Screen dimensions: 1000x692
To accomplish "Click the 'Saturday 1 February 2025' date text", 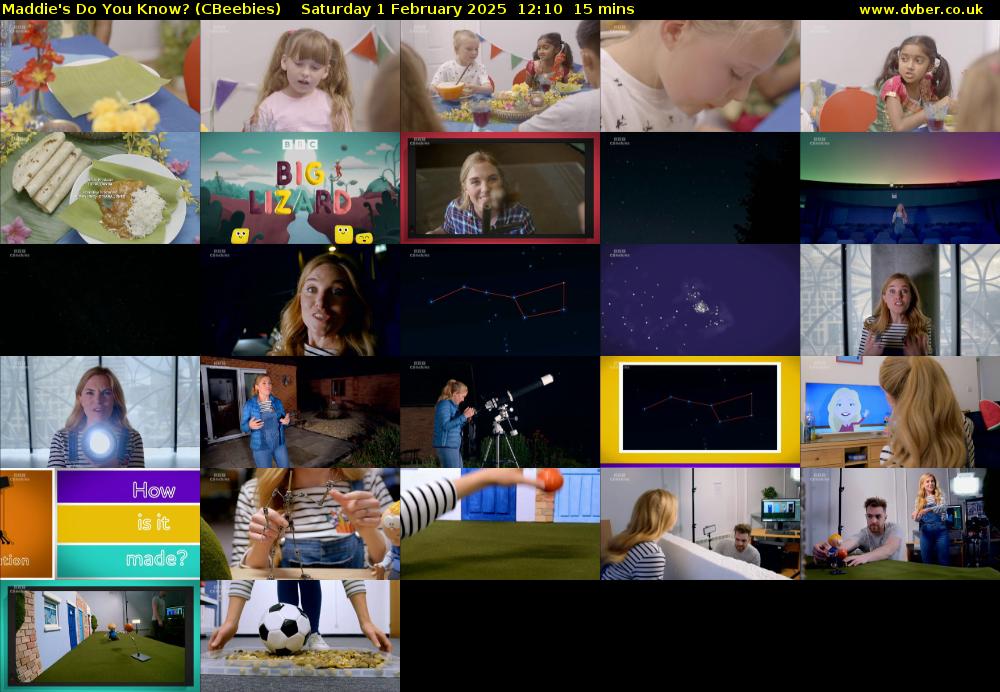I will click(x=404, y=10).
